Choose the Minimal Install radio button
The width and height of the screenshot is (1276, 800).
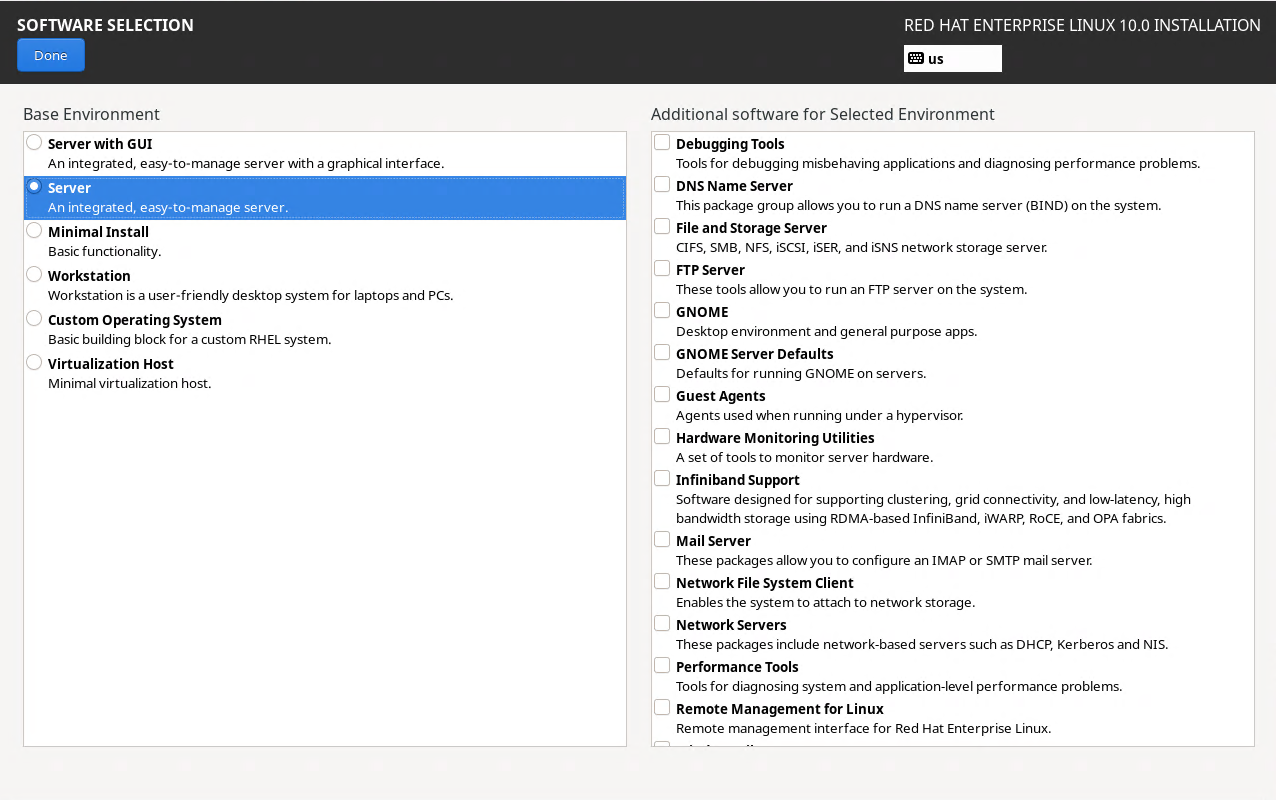tap(34, 231)
